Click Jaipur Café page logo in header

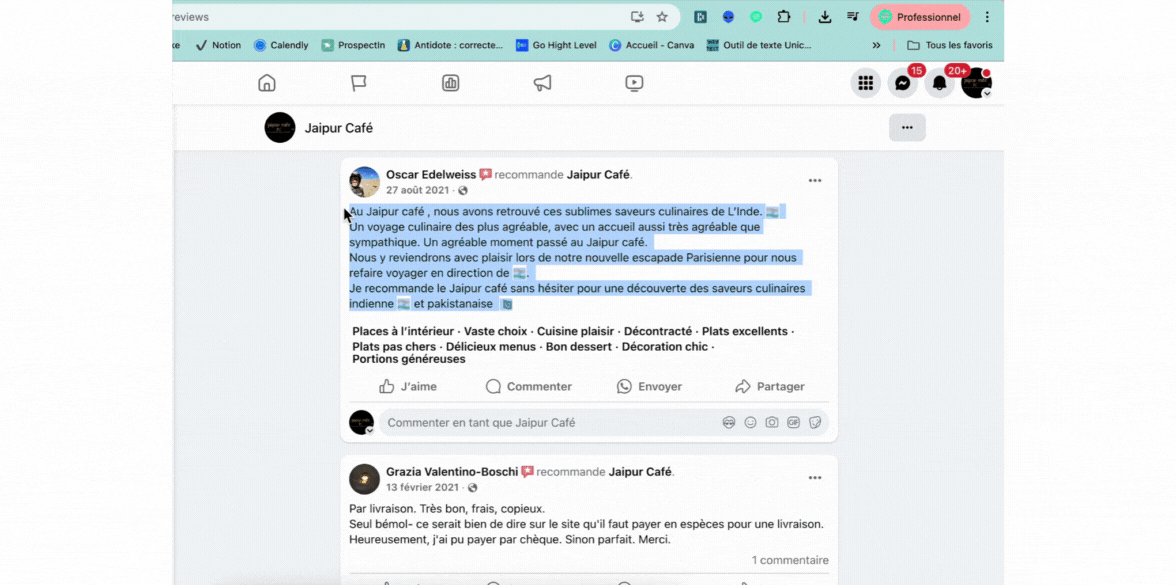click(280, 128)
